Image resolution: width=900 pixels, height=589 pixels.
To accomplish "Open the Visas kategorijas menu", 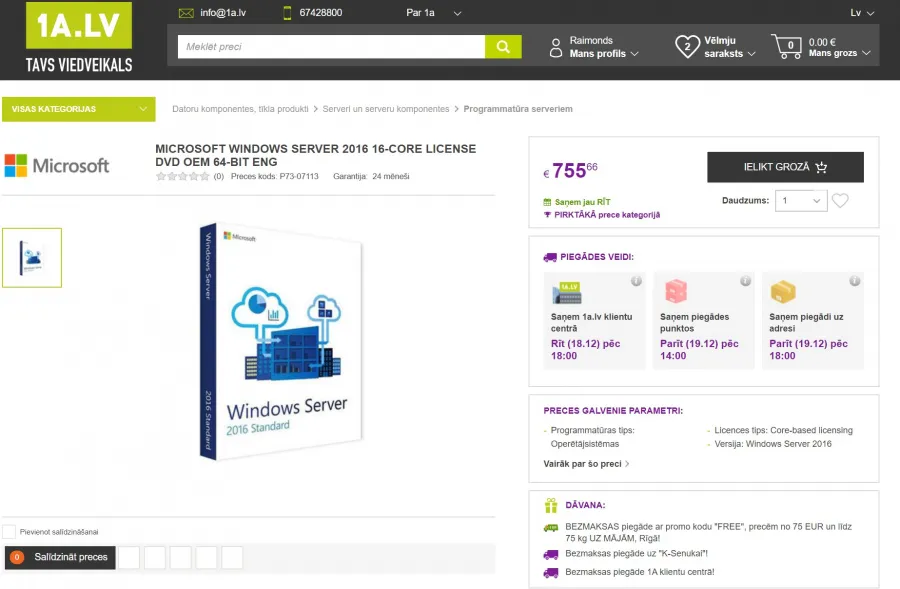I will coord(79,109).
